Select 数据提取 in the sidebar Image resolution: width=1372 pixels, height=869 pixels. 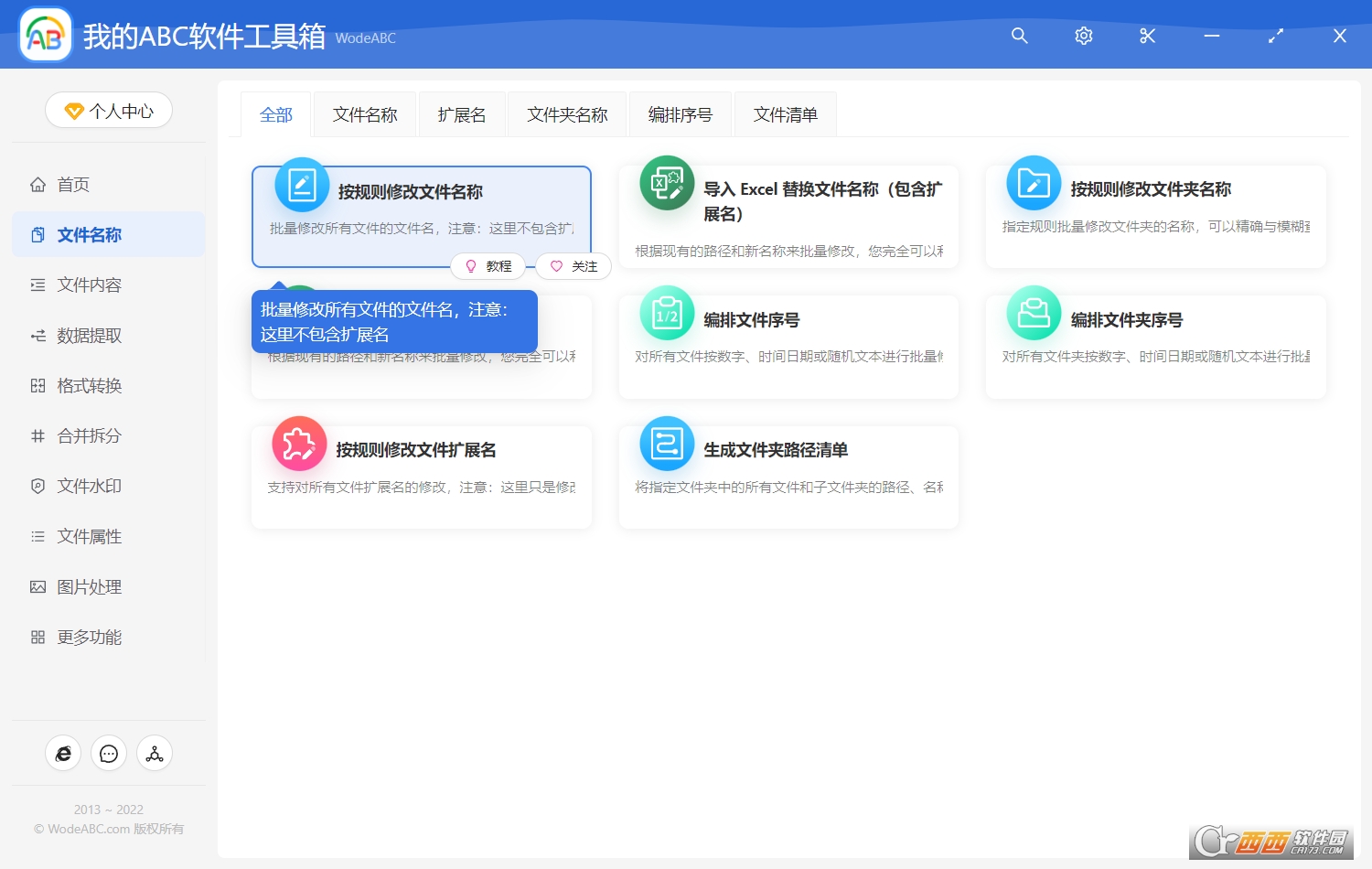88,335
